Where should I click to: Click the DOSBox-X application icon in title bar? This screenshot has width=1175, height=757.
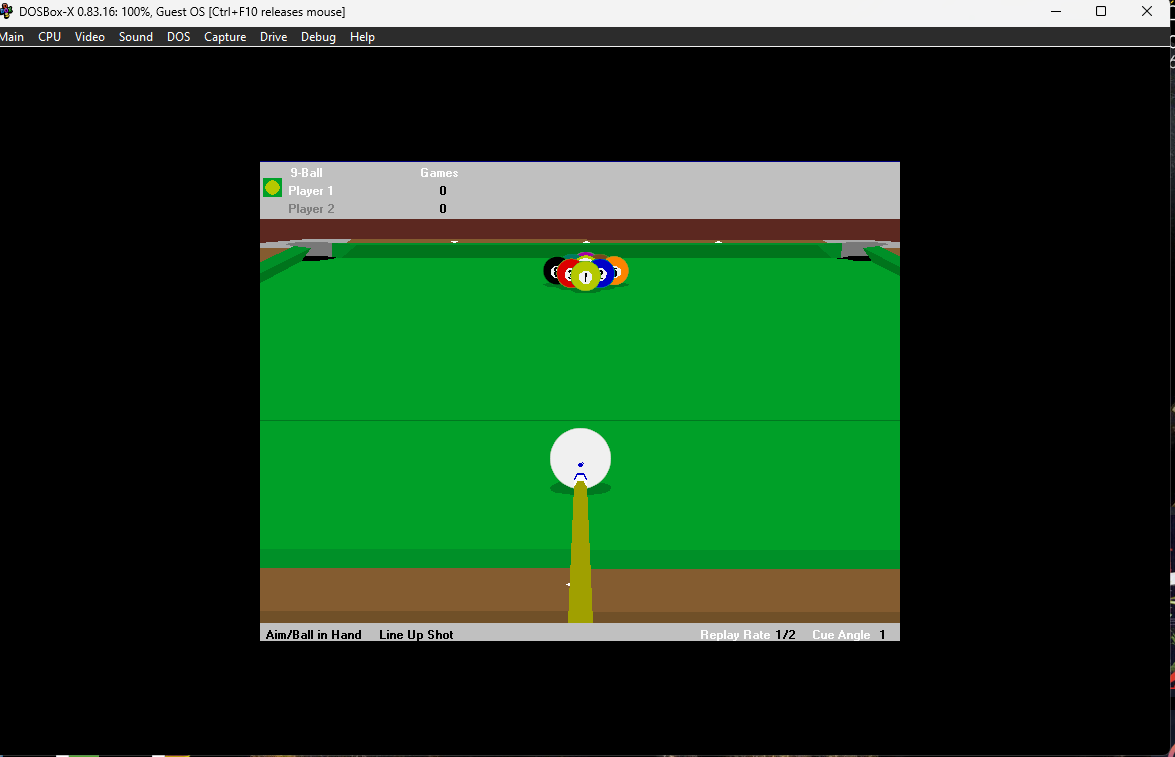click(7, 11)
